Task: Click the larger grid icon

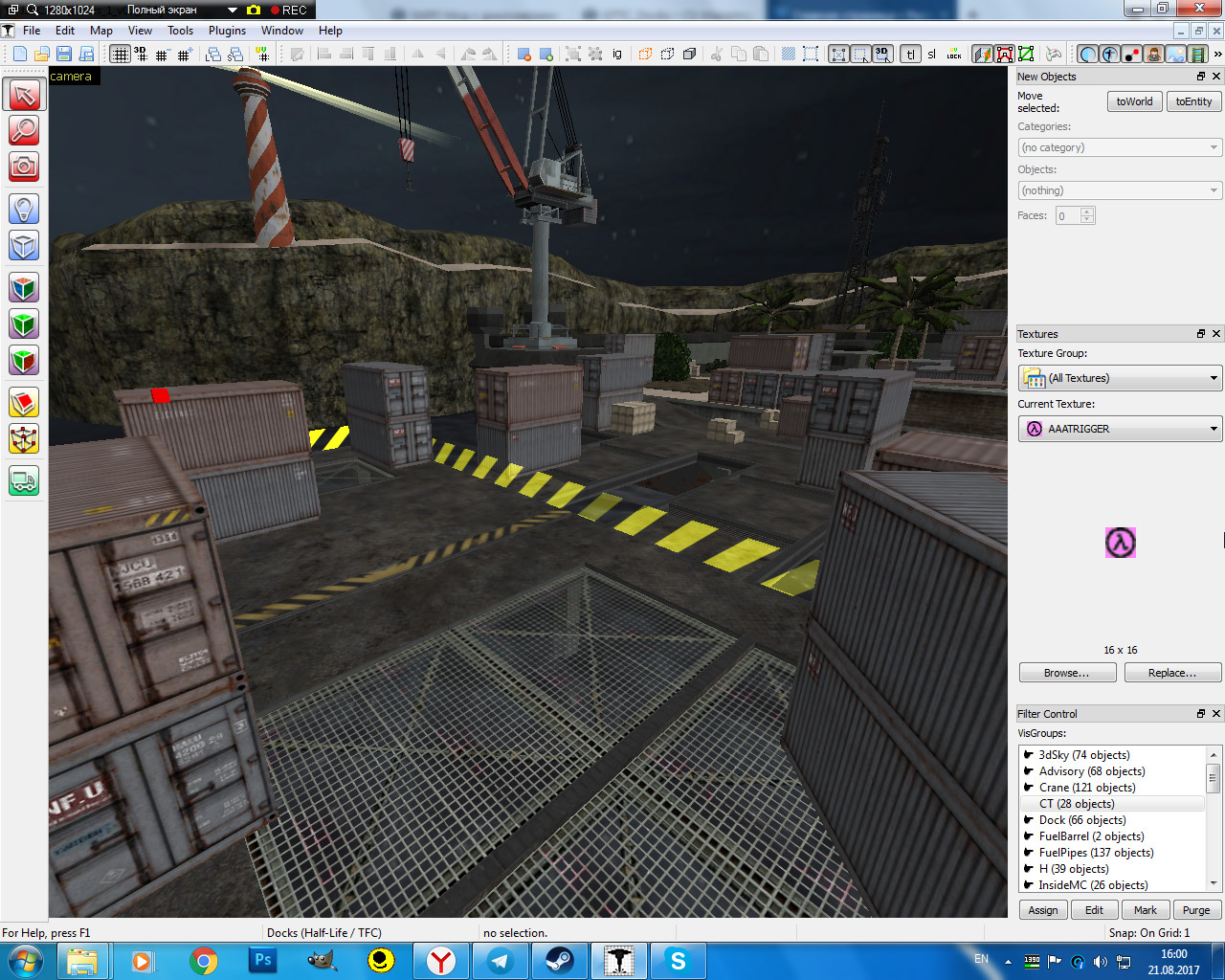Action: click(184, 54)
